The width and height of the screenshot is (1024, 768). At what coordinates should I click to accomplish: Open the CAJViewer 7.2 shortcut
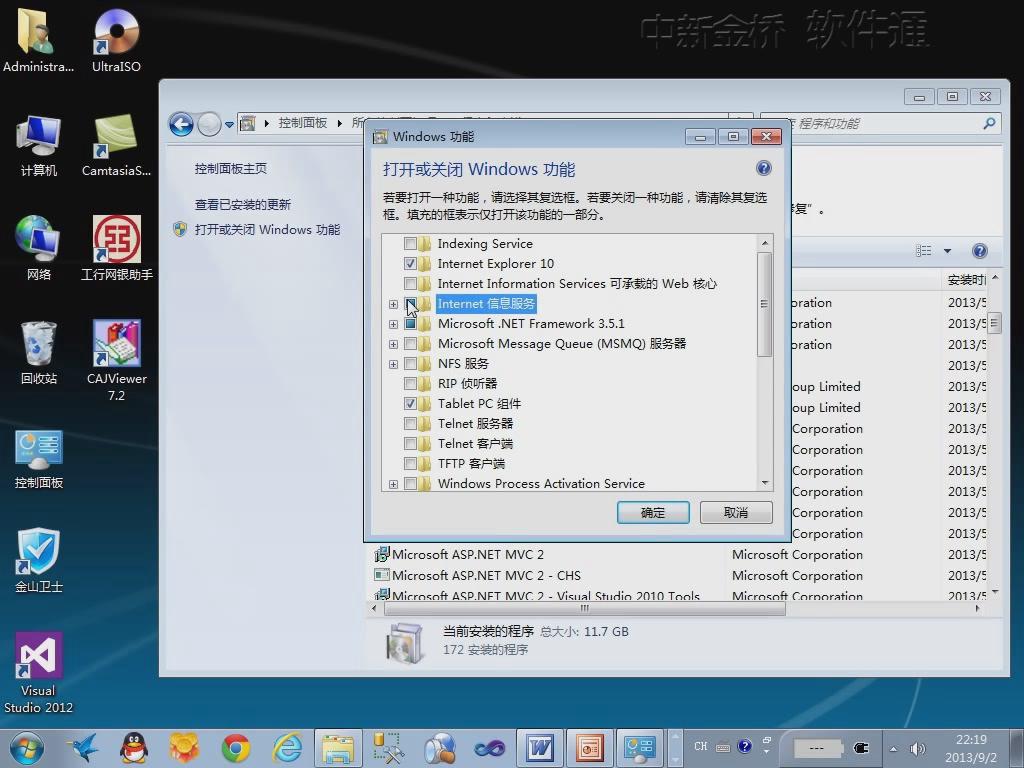coord(116,361)
